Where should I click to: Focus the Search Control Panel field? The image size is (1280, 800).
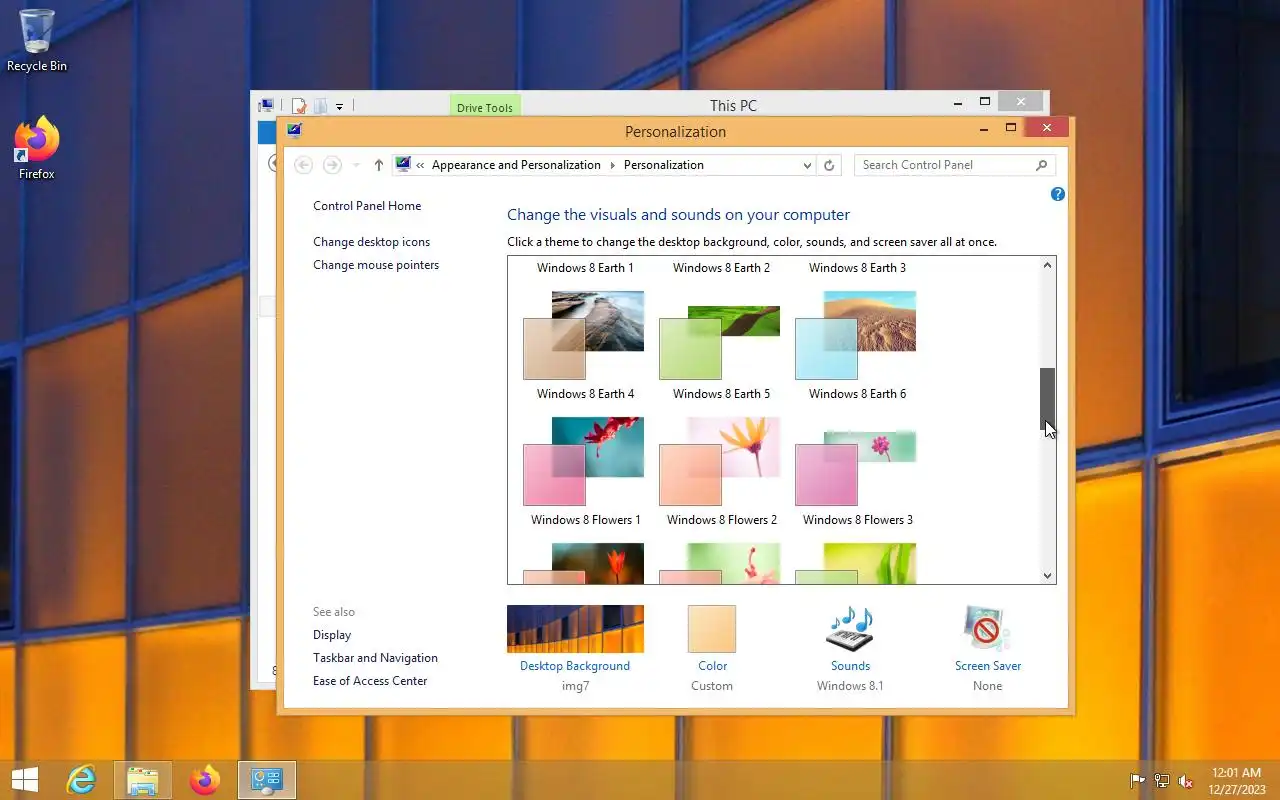click(954, 165)
